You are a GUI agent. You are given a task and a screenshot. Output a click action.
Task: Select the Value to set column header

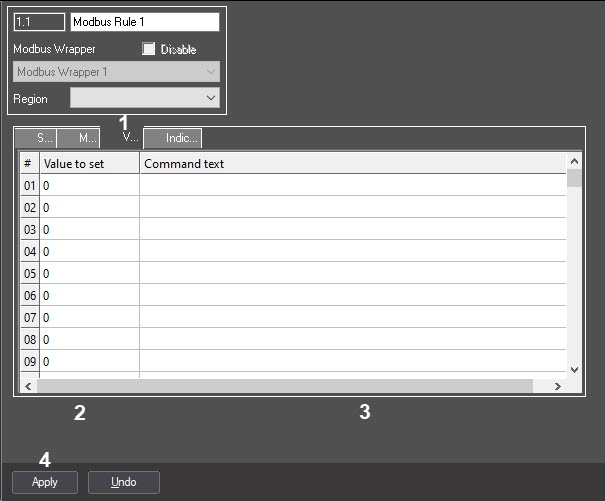90,164
